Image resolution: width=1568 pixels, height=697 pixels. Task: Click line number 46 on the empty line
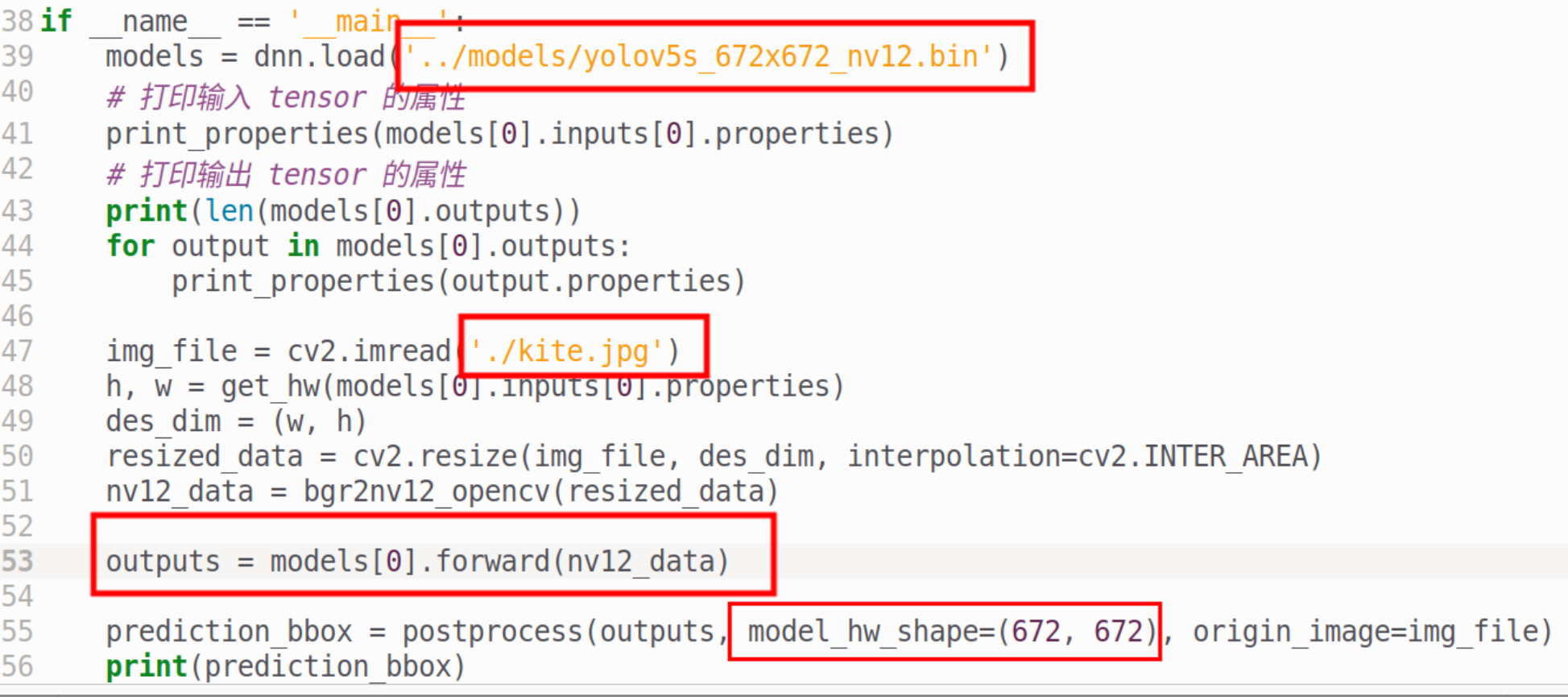click(x=17, y=316)
